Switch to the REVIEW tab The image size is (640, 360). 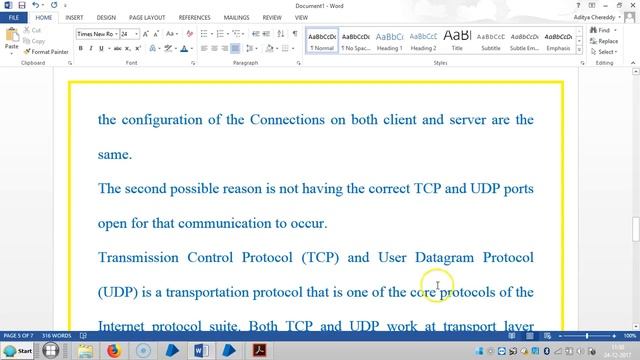(272, 18)
